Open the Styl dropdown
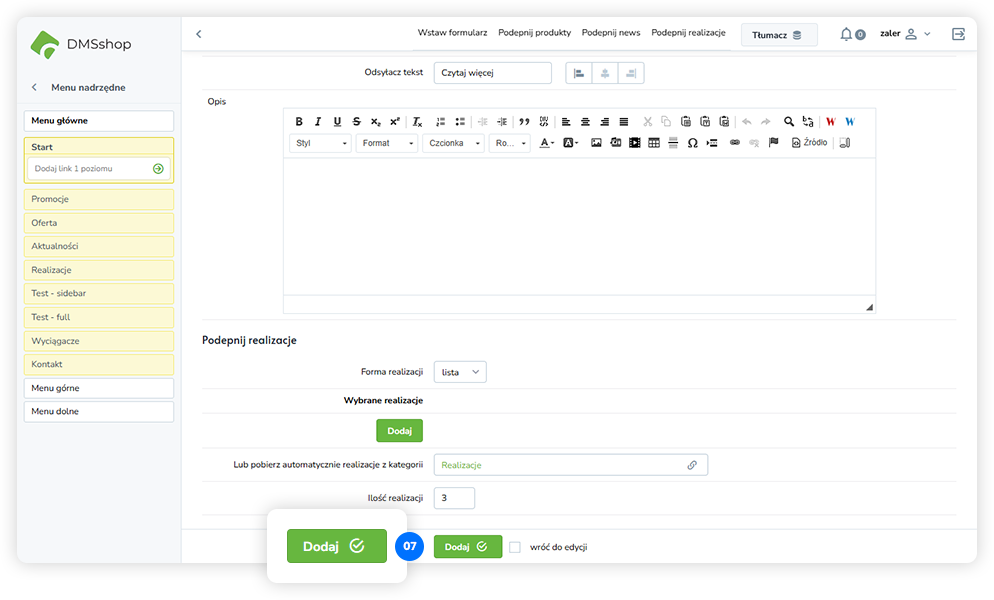The height and width of the screenshot is (600, 994). coord(321,143)
